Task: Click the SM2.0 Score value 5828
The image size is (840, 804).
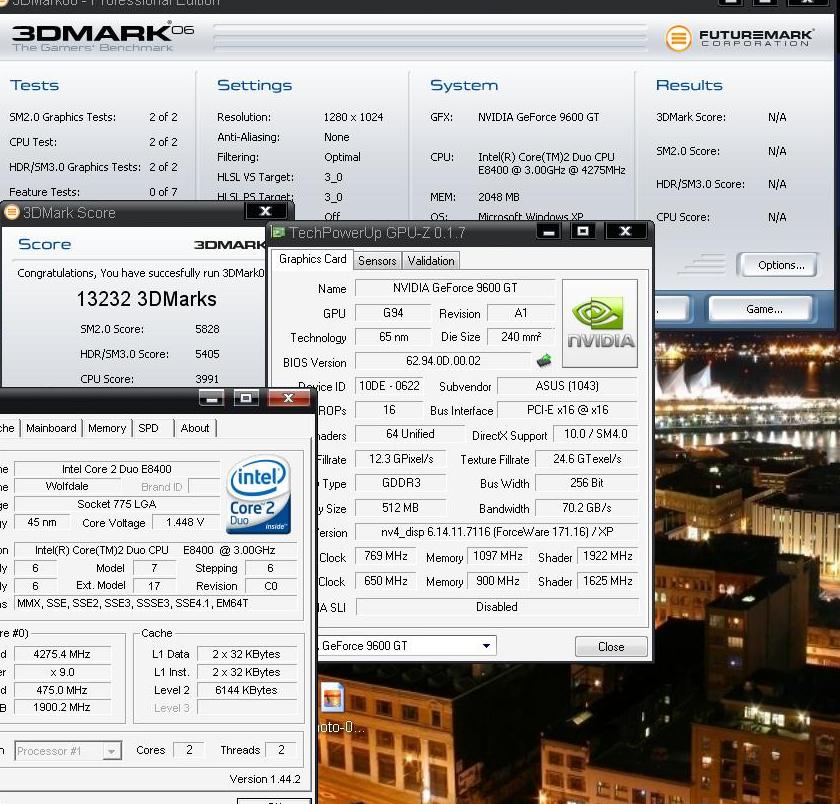Action: point(207,329)
